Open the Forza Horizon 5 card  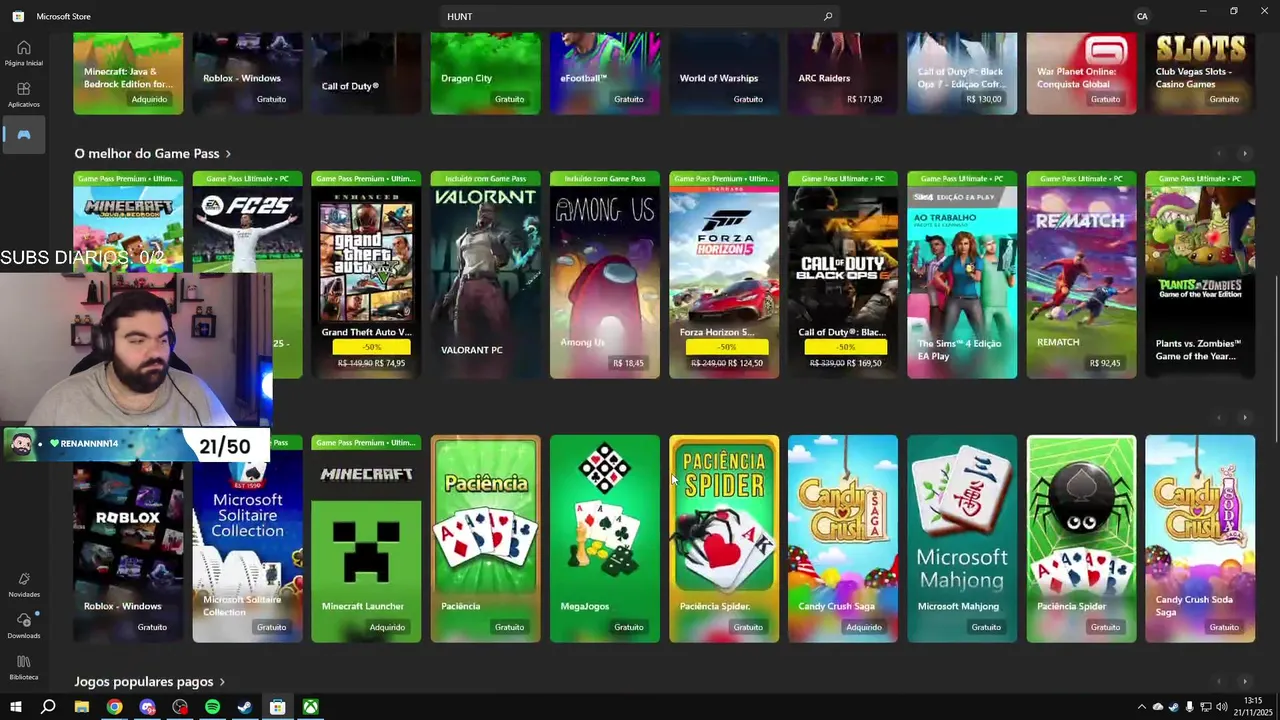point(724,275)
